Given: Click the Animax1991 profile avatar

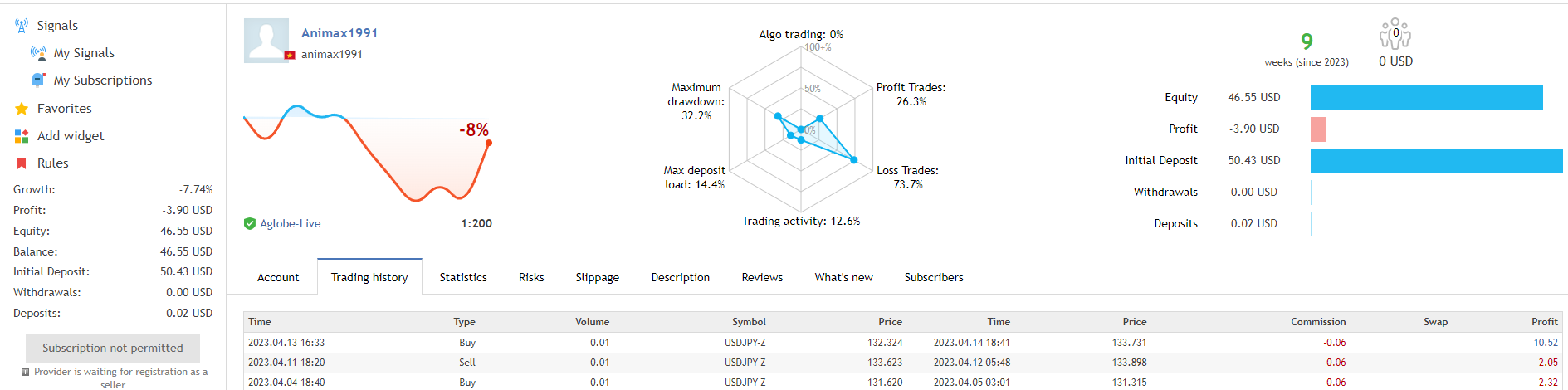Looking at the screenshot, I should (266, 41).
